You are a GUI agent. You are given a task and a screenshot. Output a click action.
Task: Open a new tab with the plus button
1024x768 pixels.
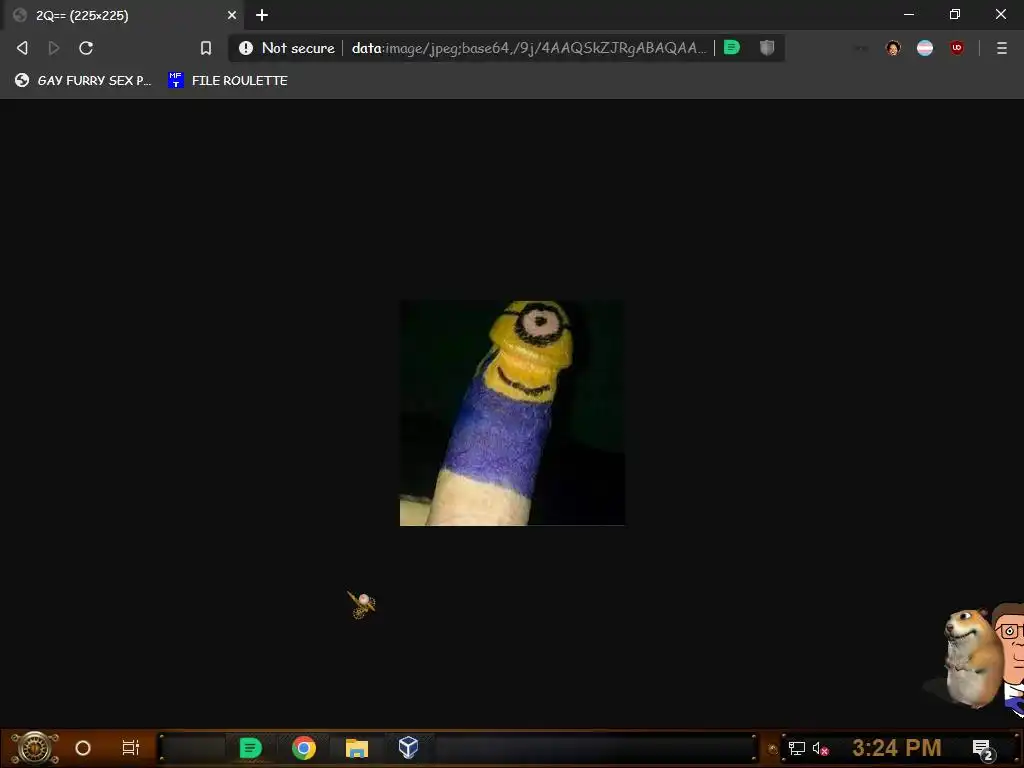(x=262, y=15)
